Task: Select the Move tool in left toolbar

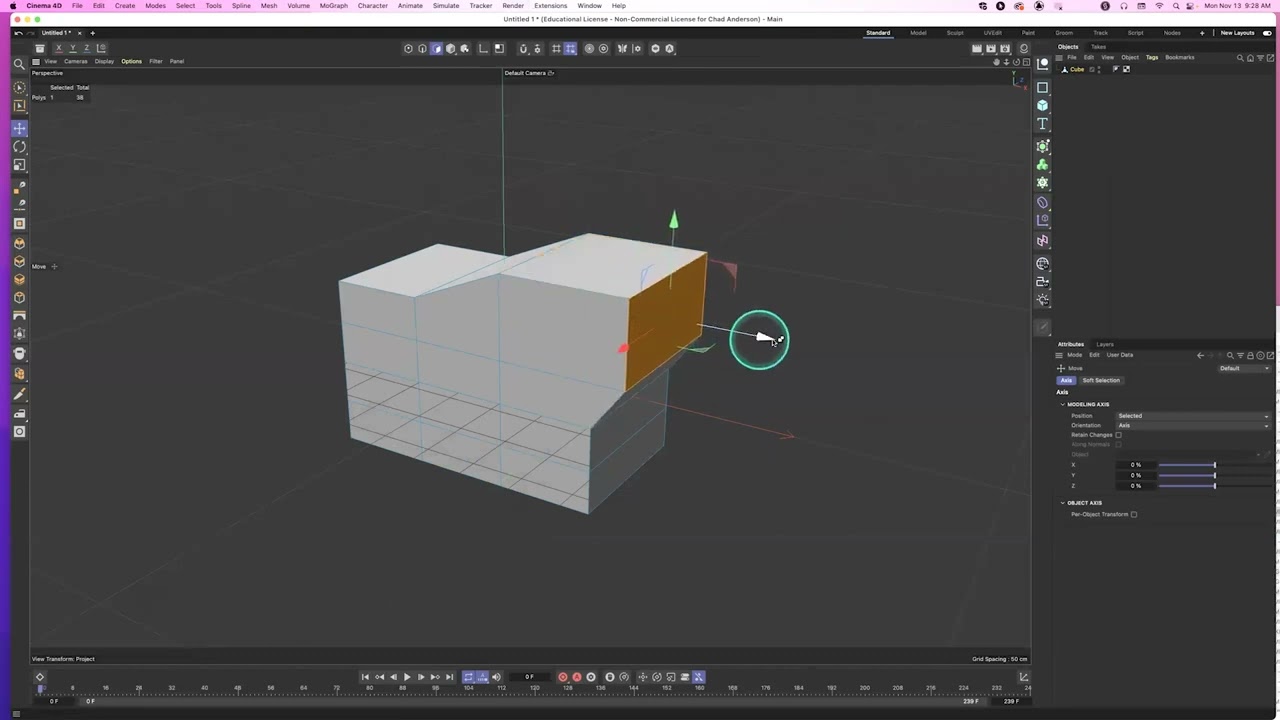Action: click(19, 128)
